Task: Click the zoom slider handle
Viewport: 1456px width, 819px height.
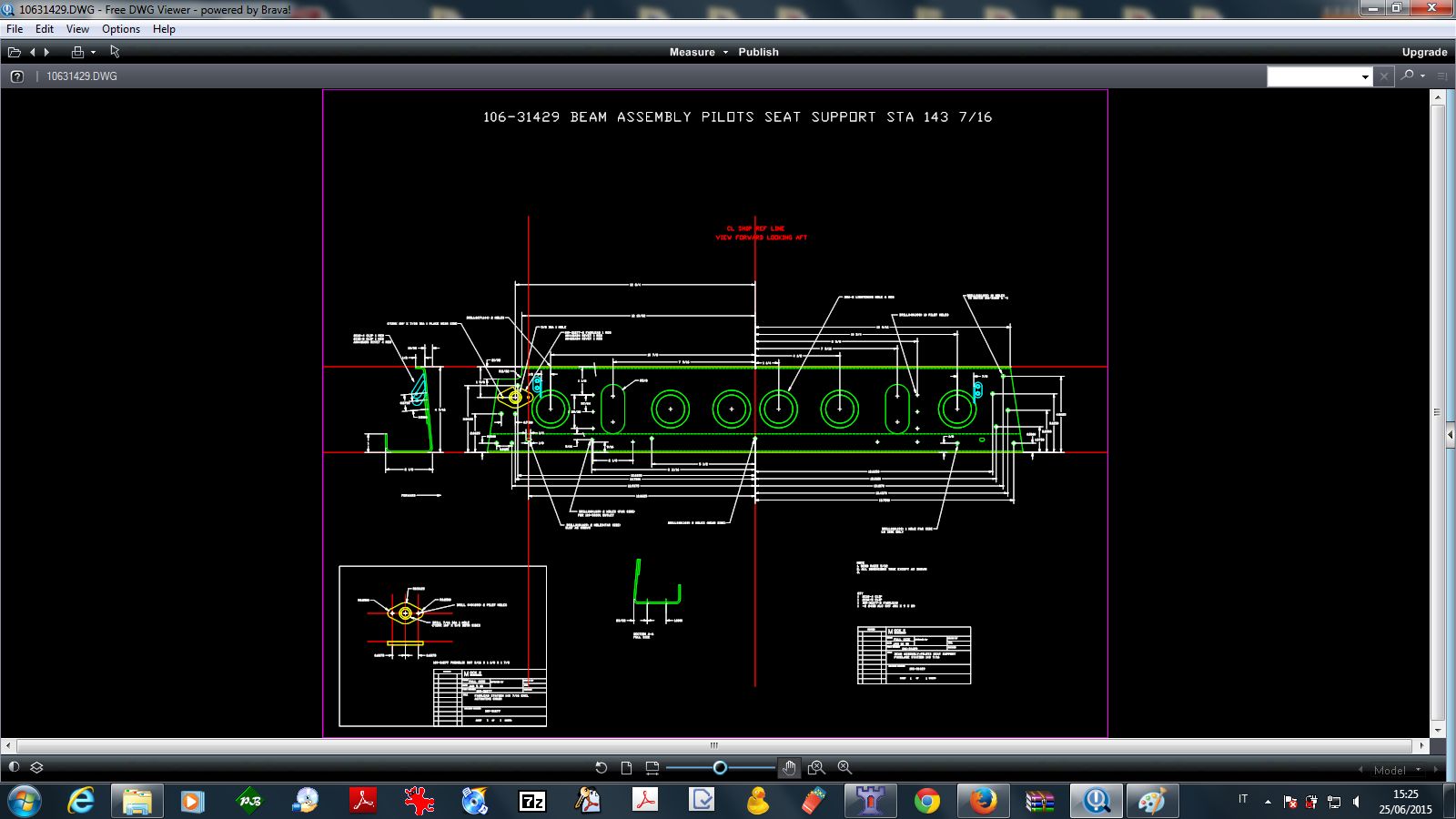Action: 720,768
